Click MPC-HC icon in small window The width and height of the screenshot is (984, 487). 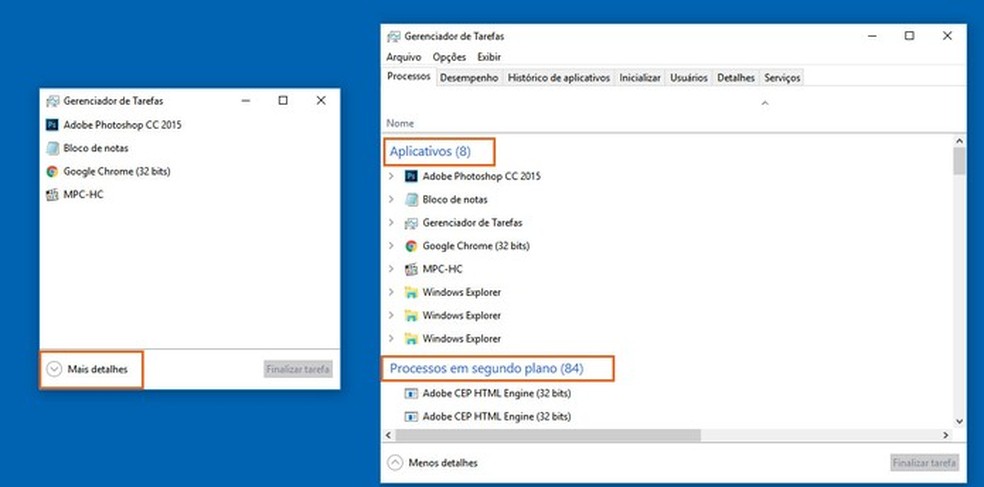52,195
